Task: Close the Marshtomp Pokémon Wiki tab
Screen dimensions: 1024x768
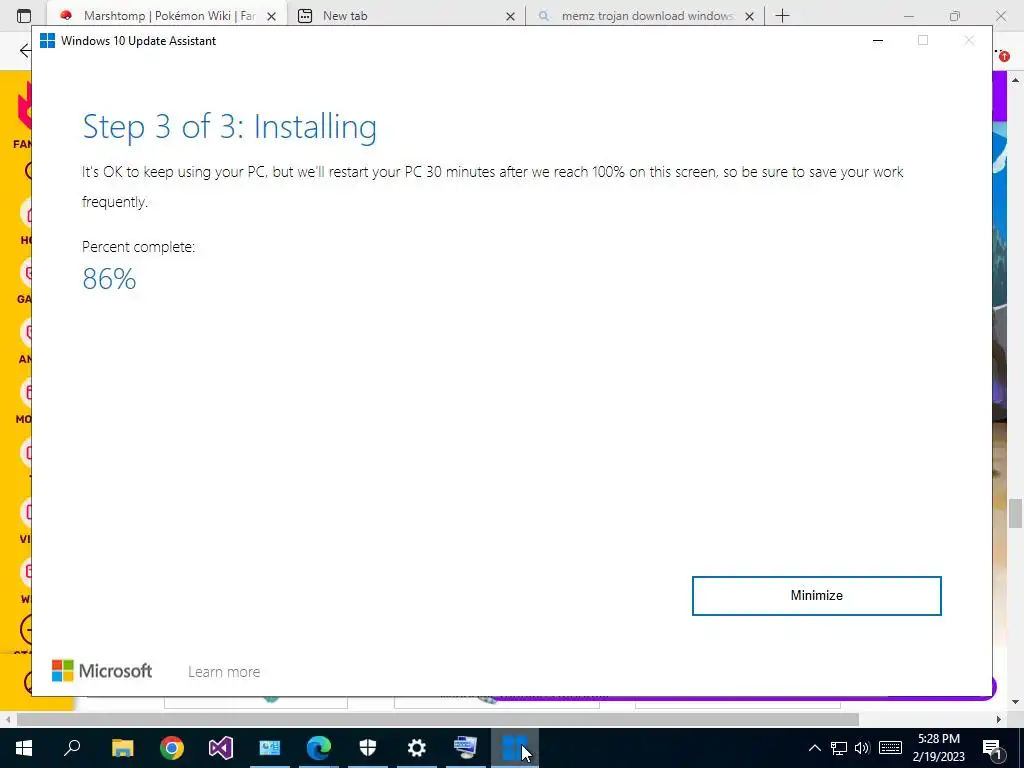Action: tap(272, 16)
